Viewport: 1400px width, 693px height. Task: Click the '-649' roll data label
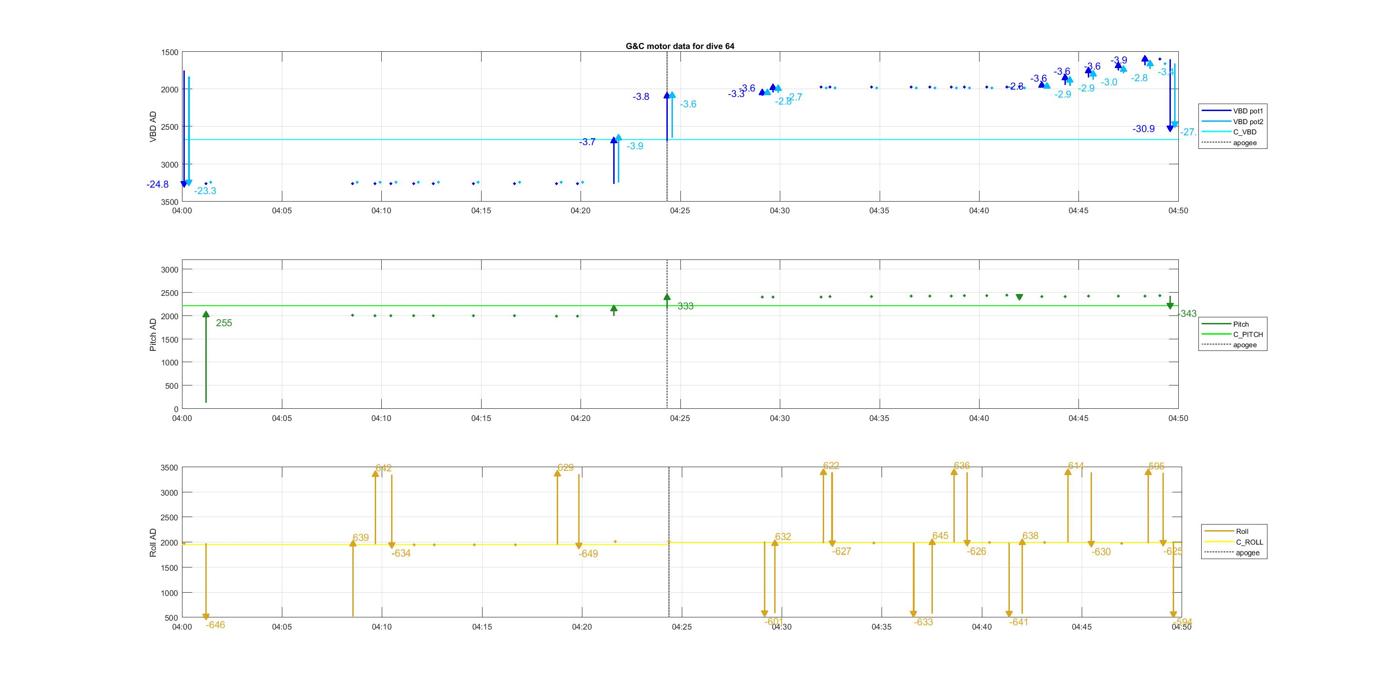pos(588,554)
